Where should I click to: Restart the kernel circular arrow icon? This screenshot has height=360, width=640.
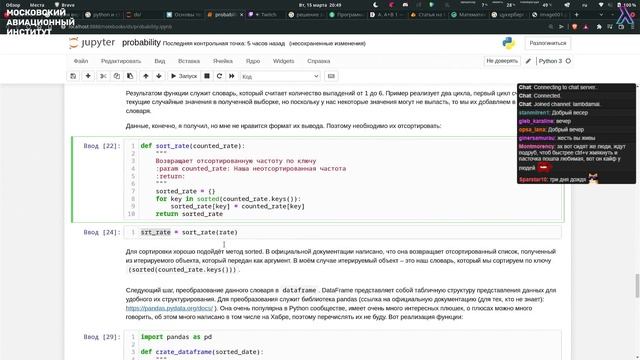pyautogui.click(x=219, y=76)
